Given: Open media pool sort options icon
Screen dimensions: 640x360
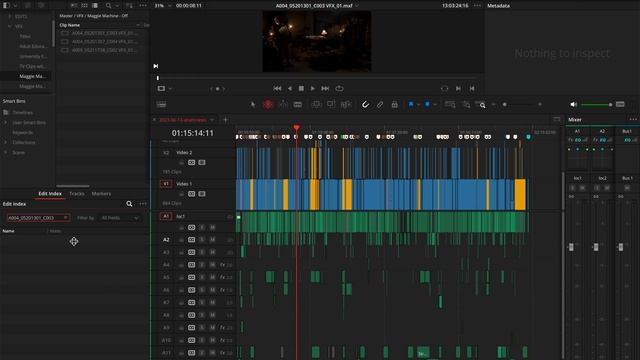Looking at the screenshot, I should point(129,6).
